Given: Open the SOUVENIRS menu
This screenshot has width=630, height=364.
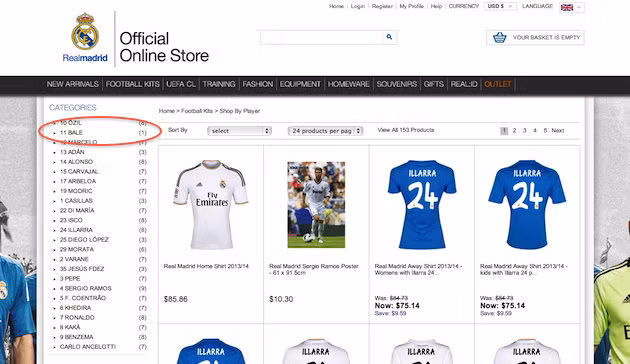Looking at the screenshot, I should (397, 84).
